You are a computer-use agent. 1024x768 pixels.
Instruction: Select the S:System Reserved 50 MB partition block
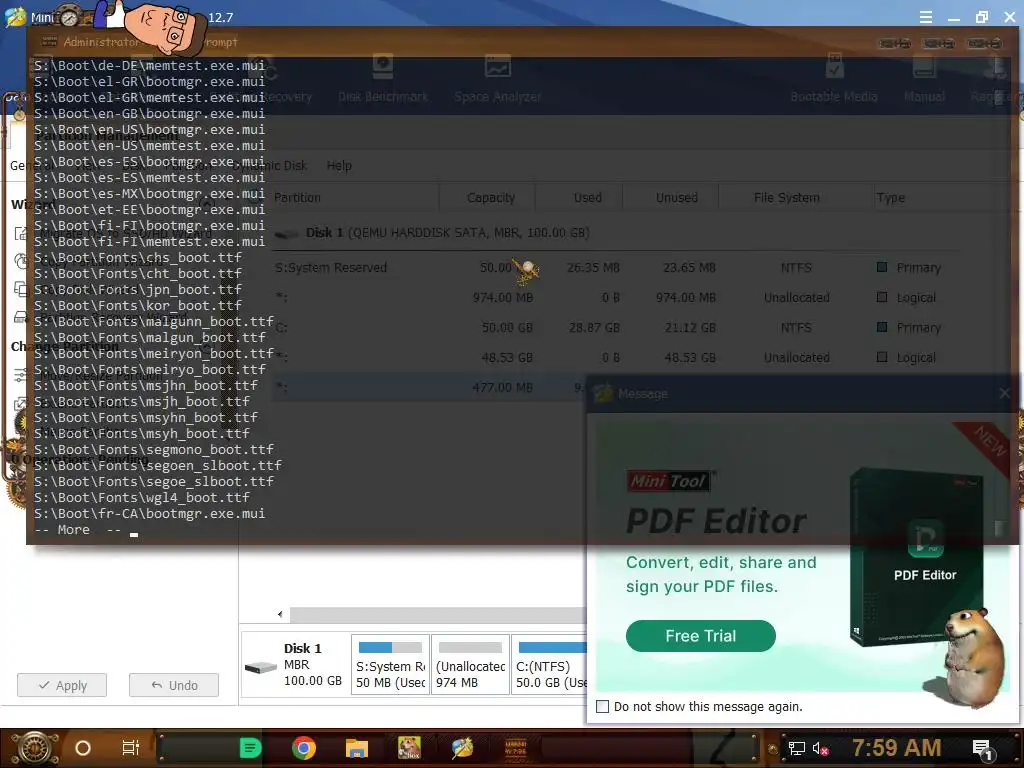[x=391, y=665]
